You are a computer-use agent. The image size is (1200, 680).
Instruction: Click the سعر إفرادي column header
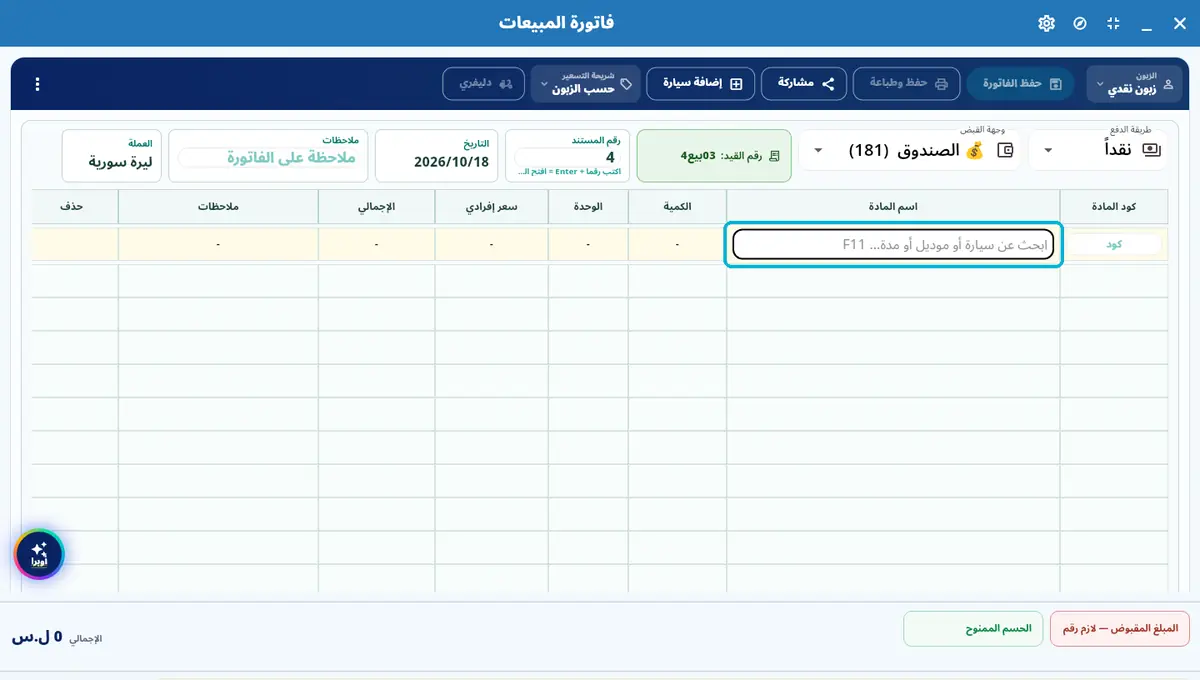click(x=491, y=206)
